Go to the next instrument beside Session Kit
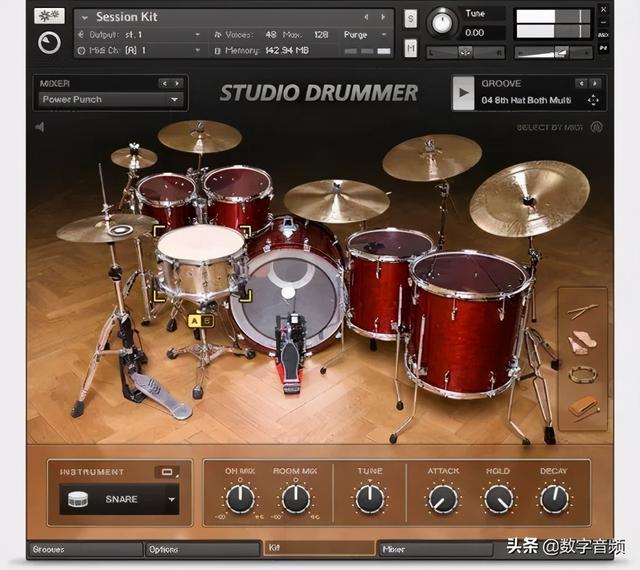640x570 pixels. click(383, 17)
